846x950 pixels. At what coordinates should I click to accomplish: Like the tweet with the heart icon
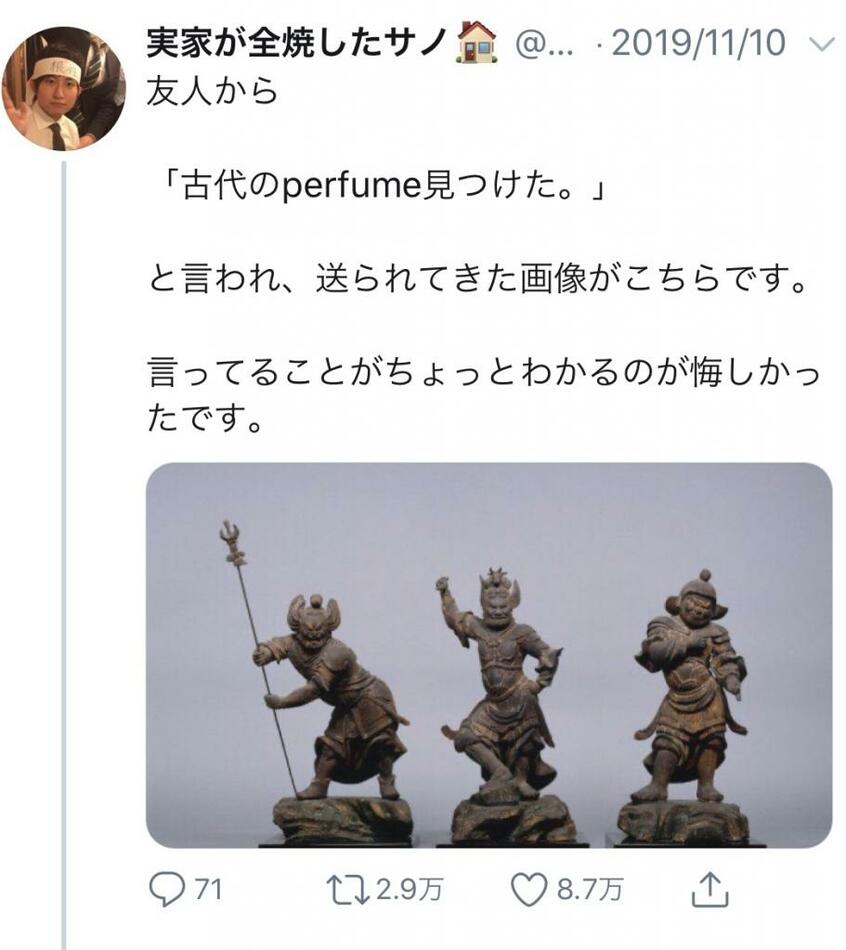[x=529, y=891]
